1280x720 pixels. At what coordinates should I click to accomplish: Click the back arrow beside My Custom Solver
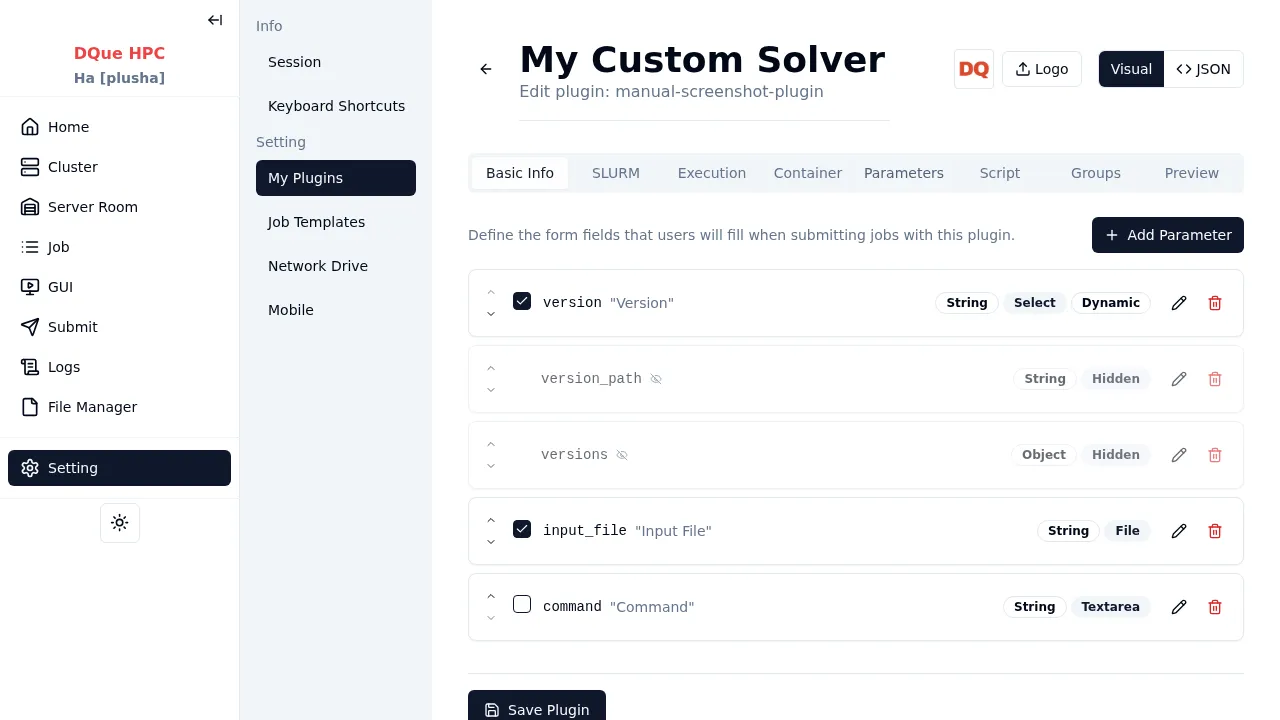pos(486,69)
